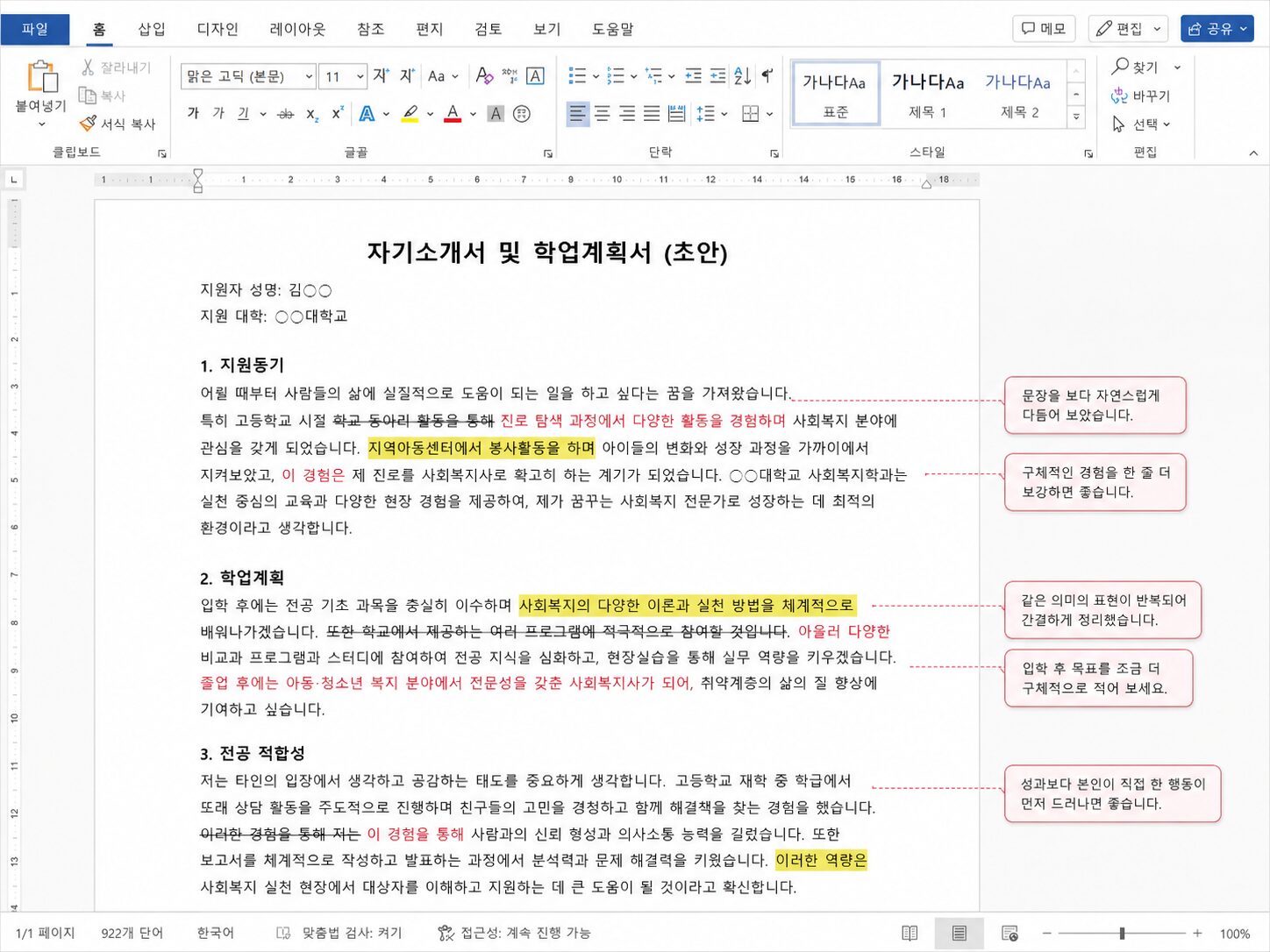Increase font size with grow font icon
This screenshot has width=1270, height=952.
tap(381, 76)
